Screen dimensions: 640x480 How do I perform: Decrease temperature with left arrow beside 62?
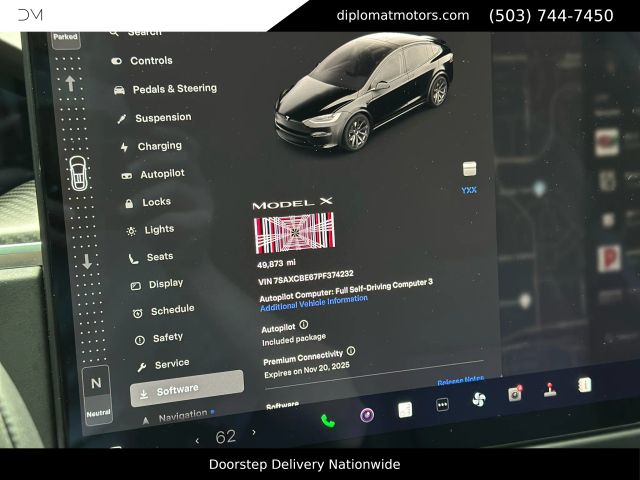click(x=198, y=441)
